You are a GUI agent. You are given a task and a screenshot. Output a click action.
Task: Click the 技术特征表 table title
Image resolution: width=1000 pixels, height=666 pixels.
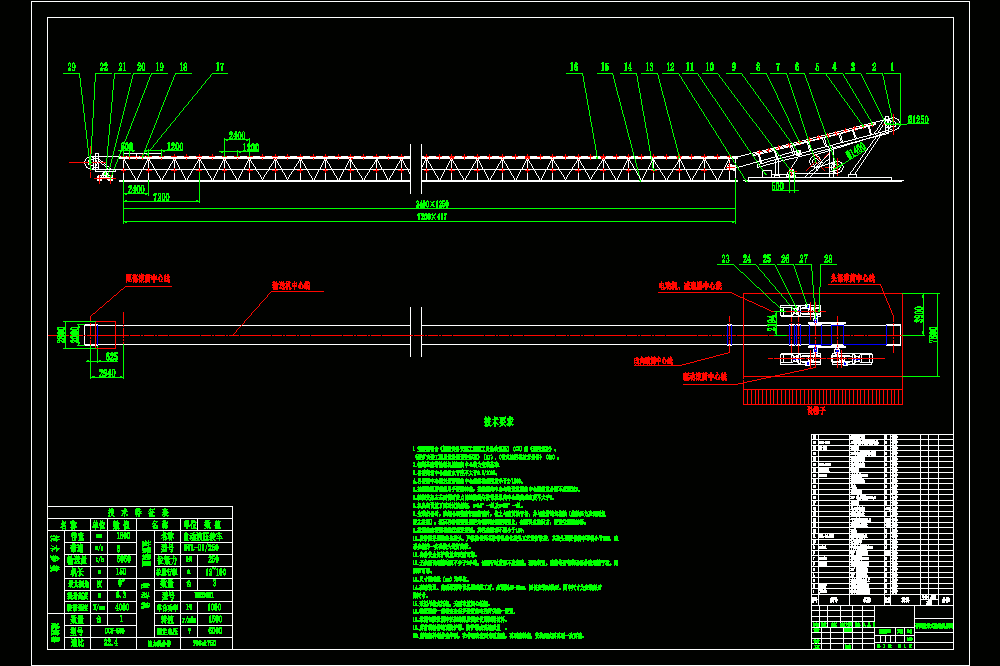(138, 512)
